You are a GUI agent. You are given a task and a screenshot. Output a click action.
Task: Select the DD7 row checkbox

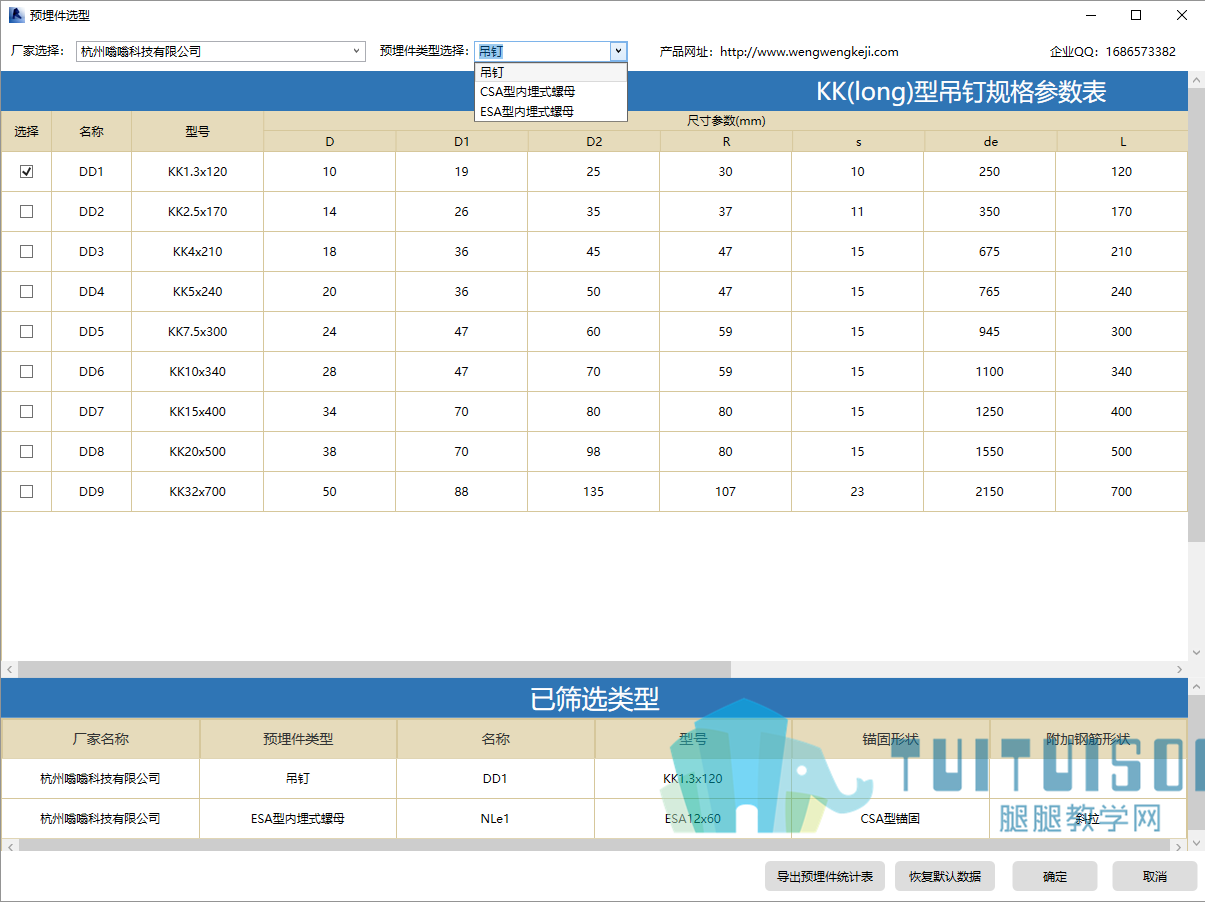(27, 411)
